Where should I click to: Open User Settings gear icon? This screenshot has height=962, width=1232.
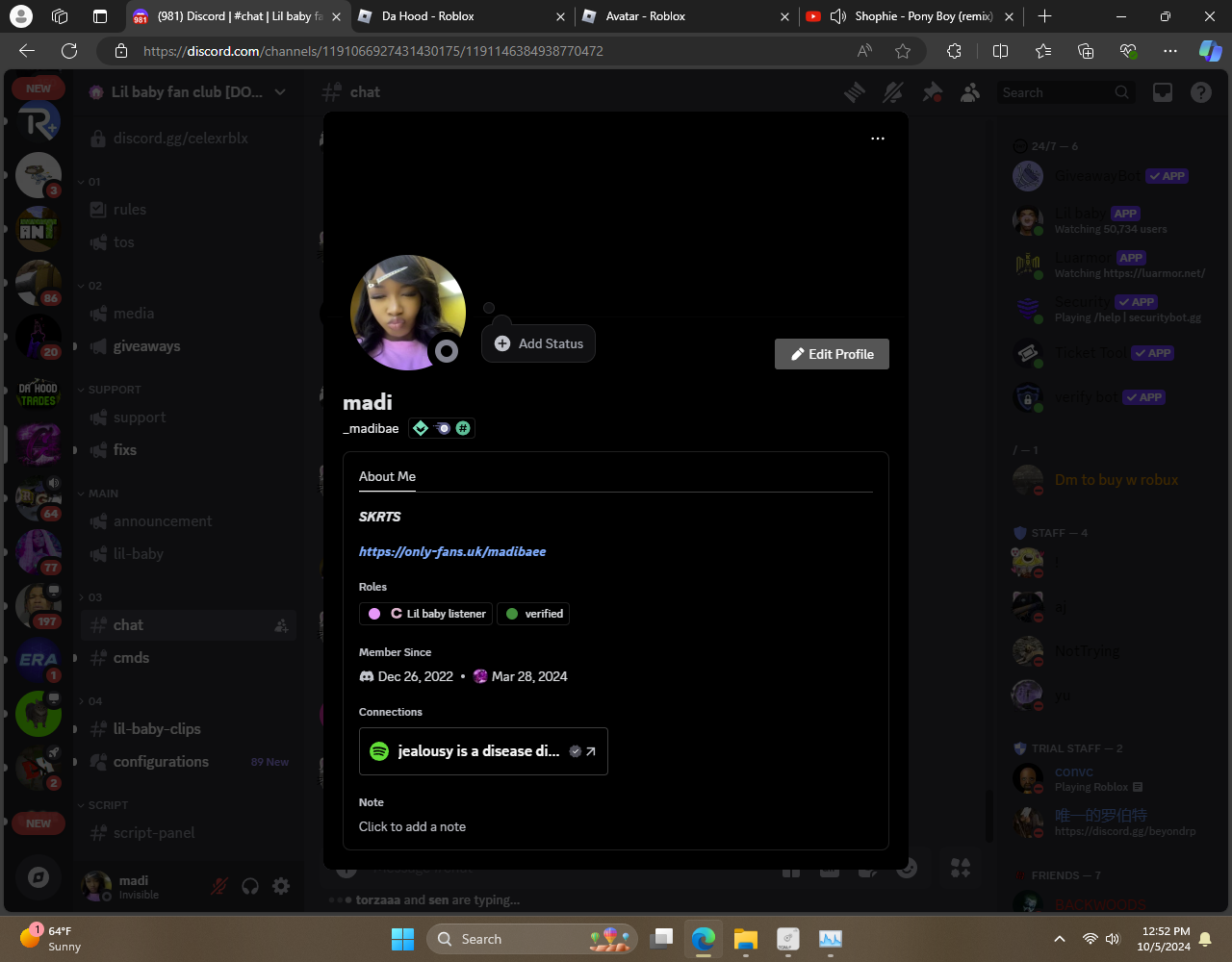pos(281,886)
